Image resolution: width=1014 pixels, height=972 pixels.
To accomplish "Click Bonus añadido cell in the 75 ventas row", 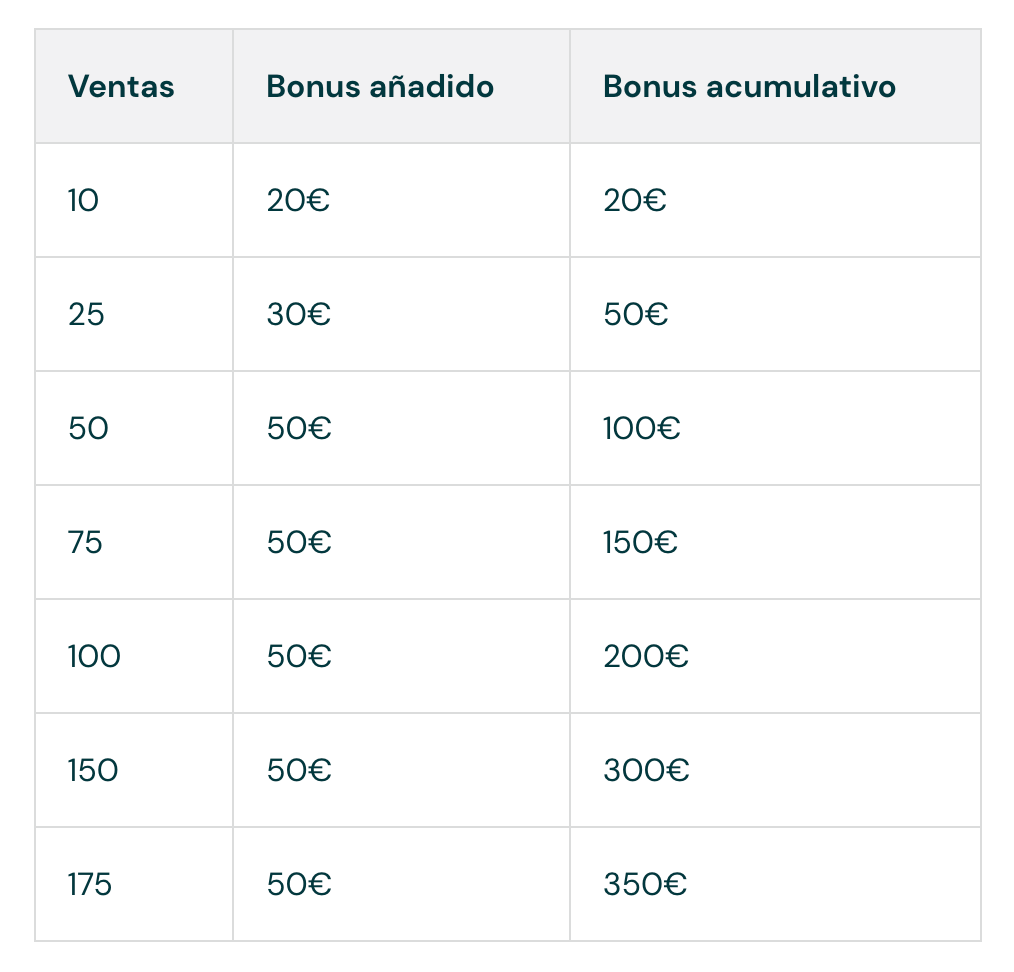I will (299, 543).
